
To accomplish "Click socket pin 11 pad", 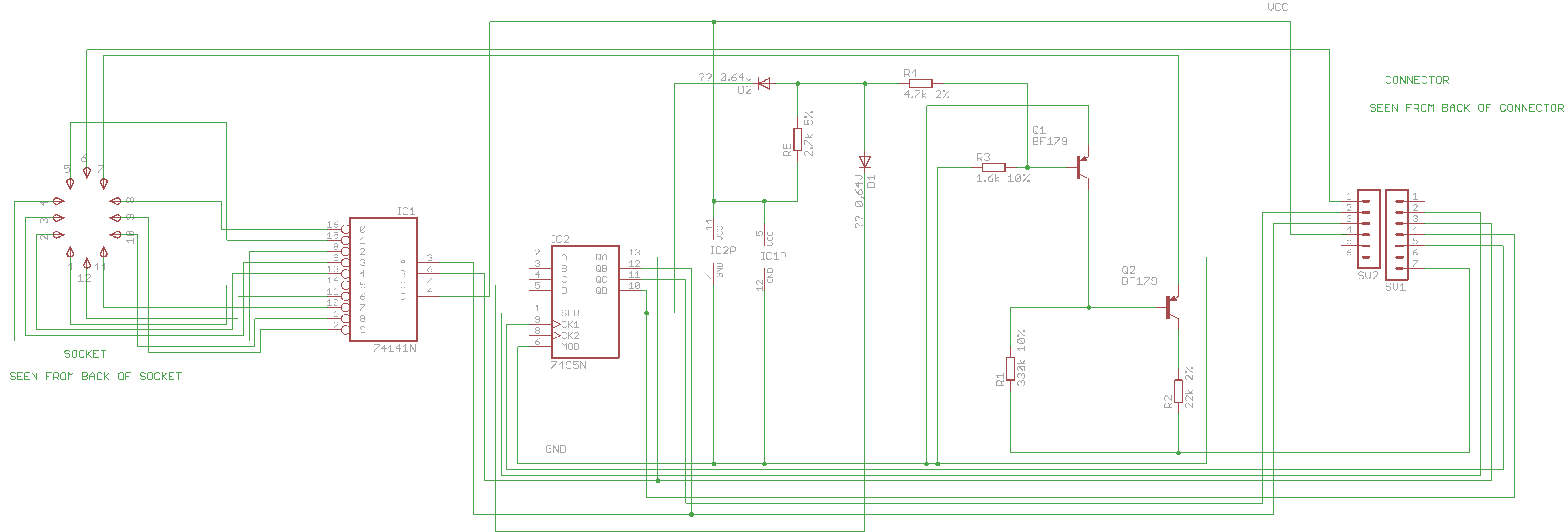I will 103,251.
